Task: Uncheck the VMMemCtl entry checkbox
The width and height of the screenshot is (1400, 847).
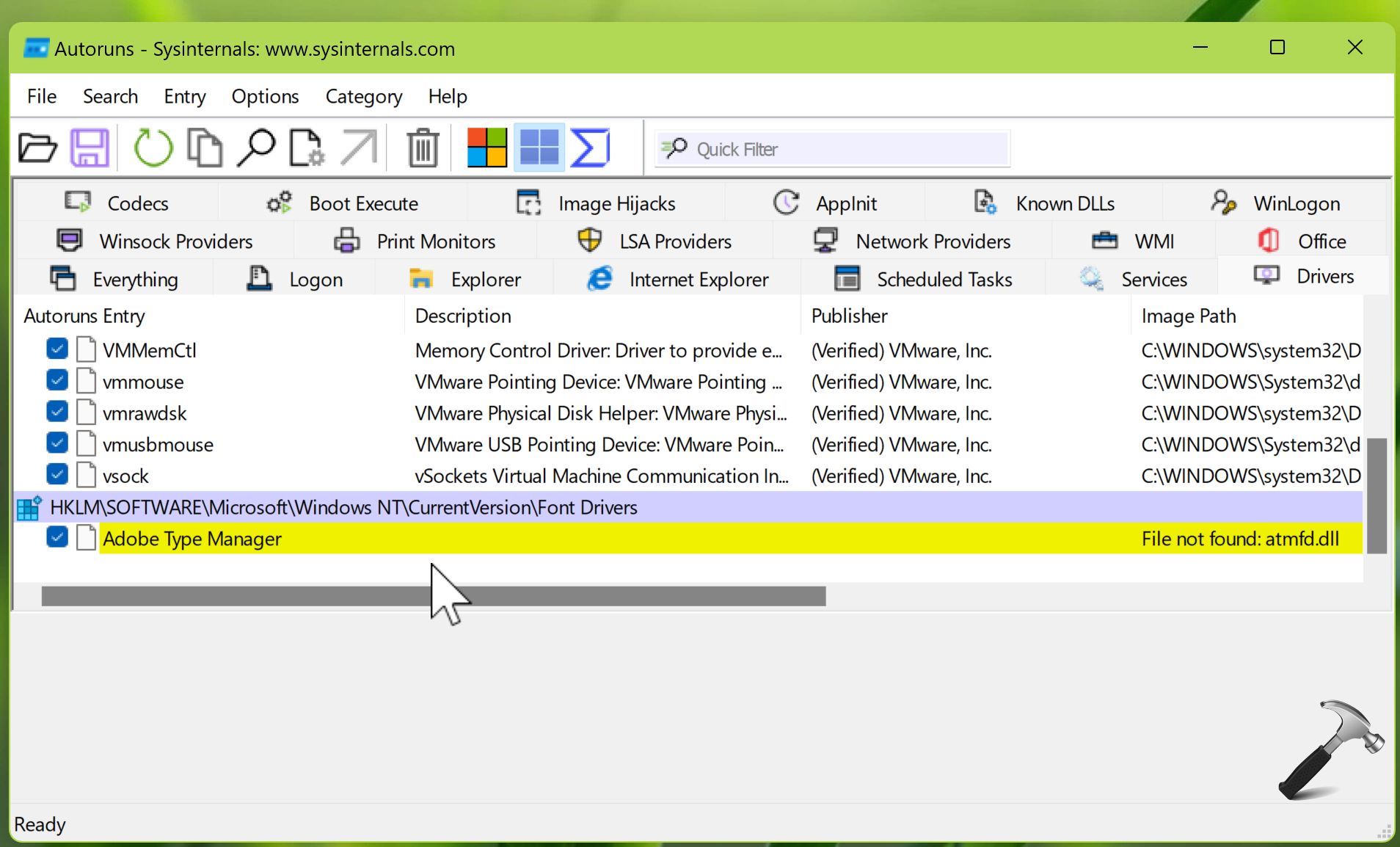Action: pyautogui.click(x=57, y=349)
